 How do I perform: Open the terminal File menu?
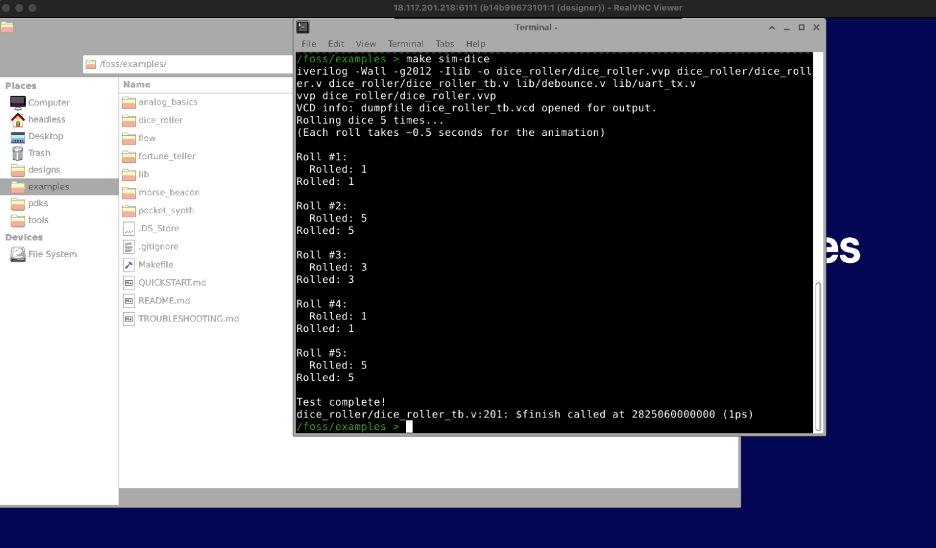click(309, 44)
